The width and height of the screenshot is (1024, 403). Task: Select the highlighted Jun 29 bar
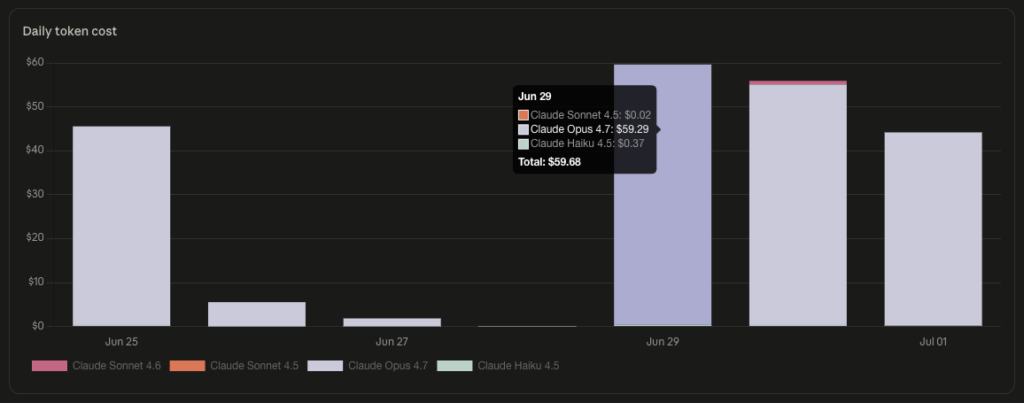coord(663,195)
